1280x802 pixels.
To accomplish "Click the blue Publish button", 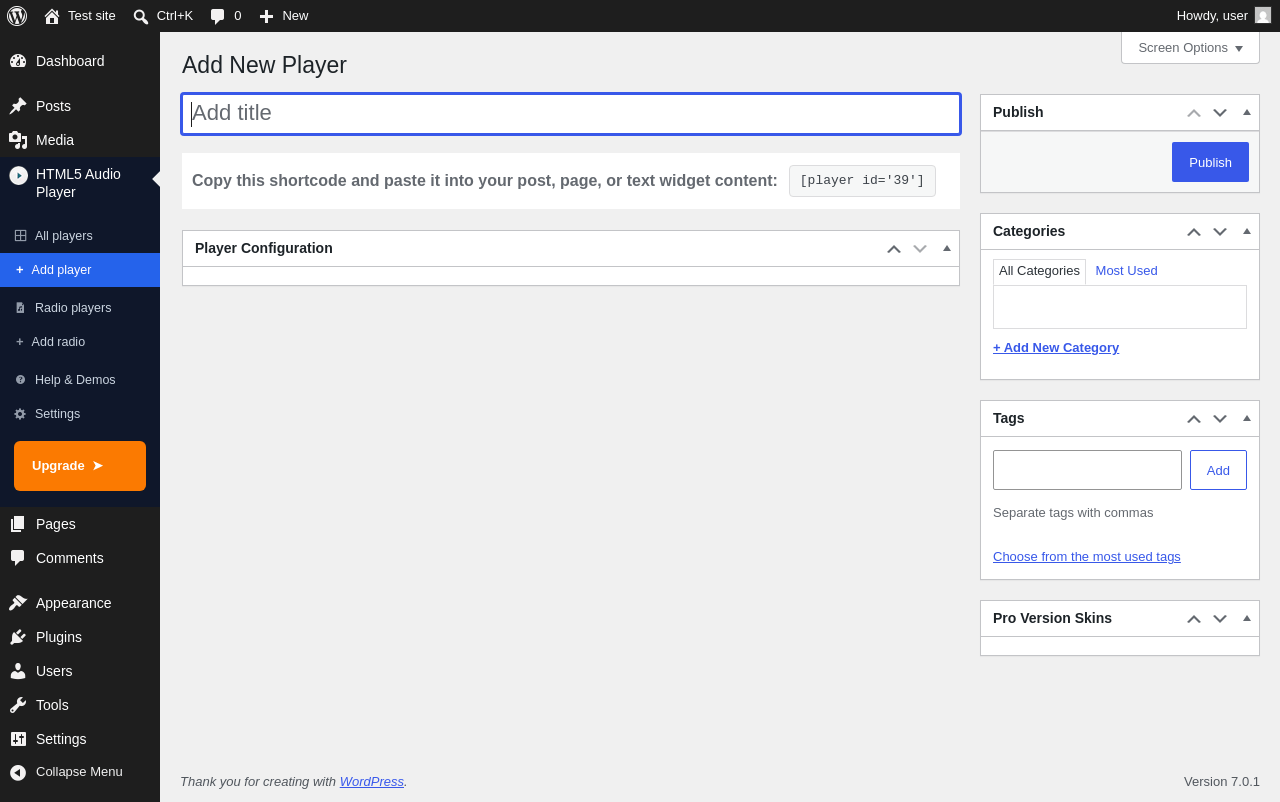I will (1210, 162).
